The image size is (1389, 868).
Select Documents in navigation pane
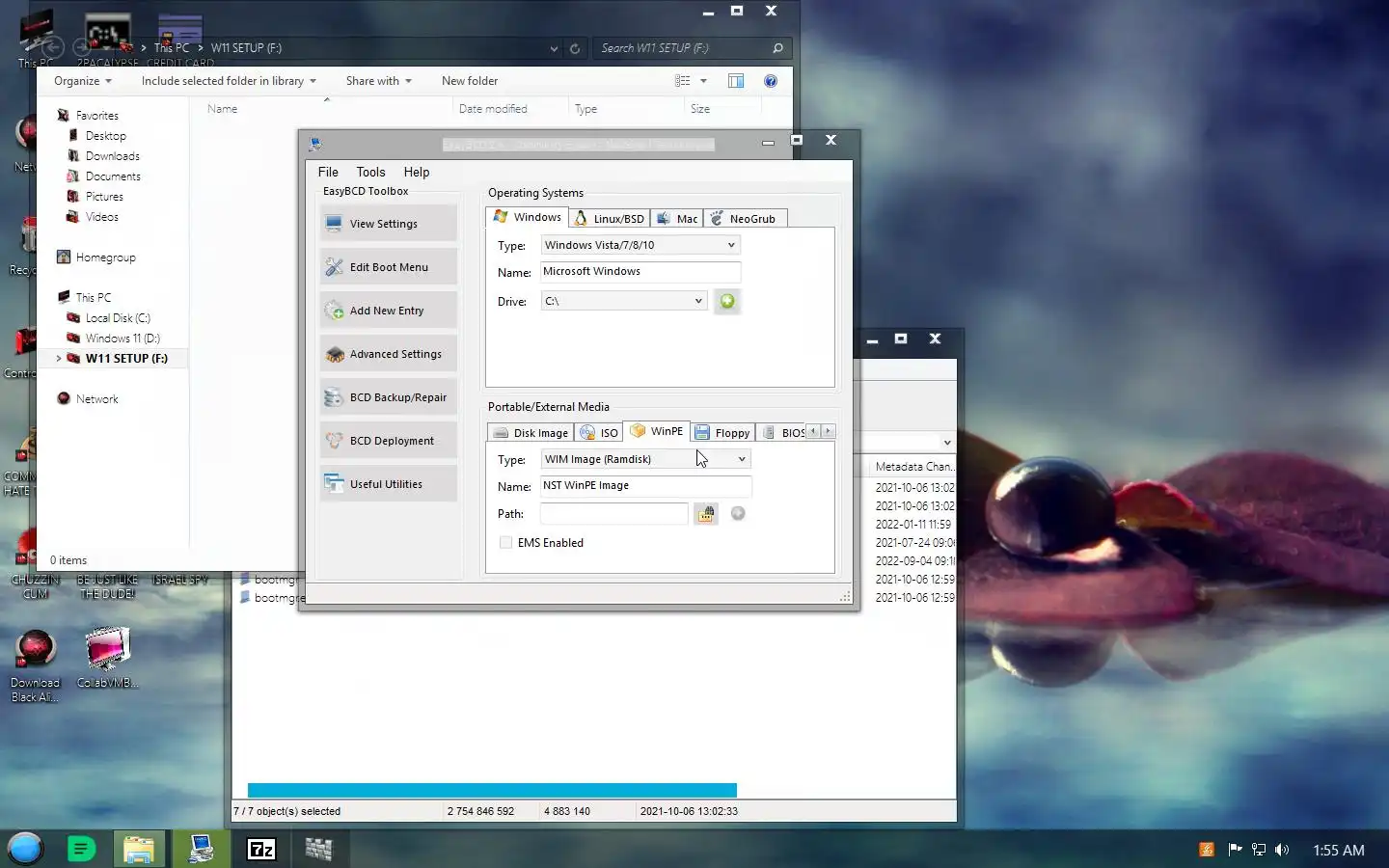pos(113,176)
